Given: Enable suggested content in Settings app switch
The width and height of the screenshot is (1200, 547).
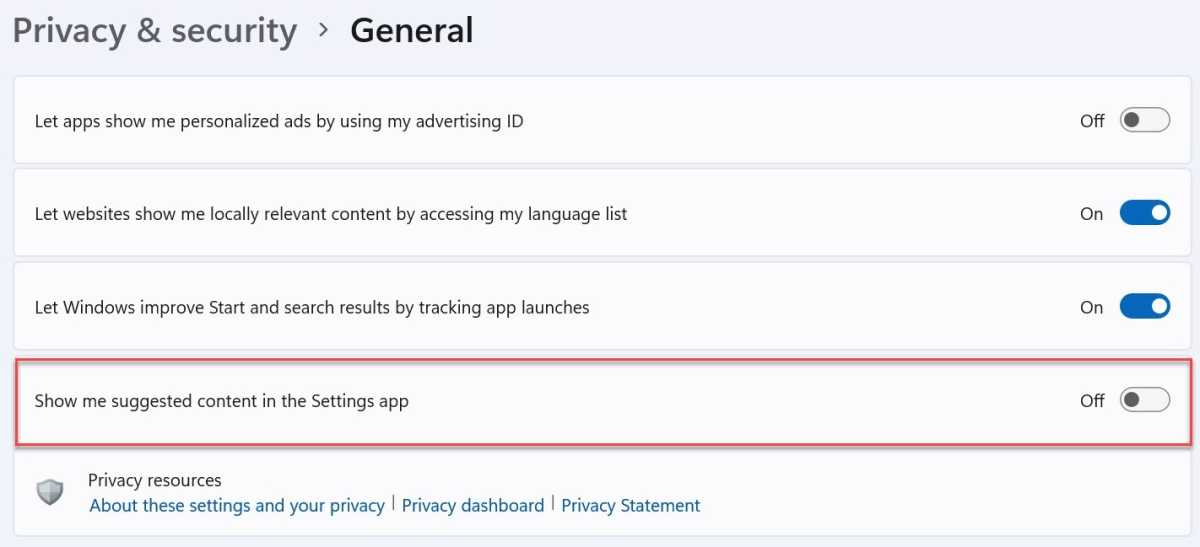Looking at the screenshot, I should (1144, 401).
